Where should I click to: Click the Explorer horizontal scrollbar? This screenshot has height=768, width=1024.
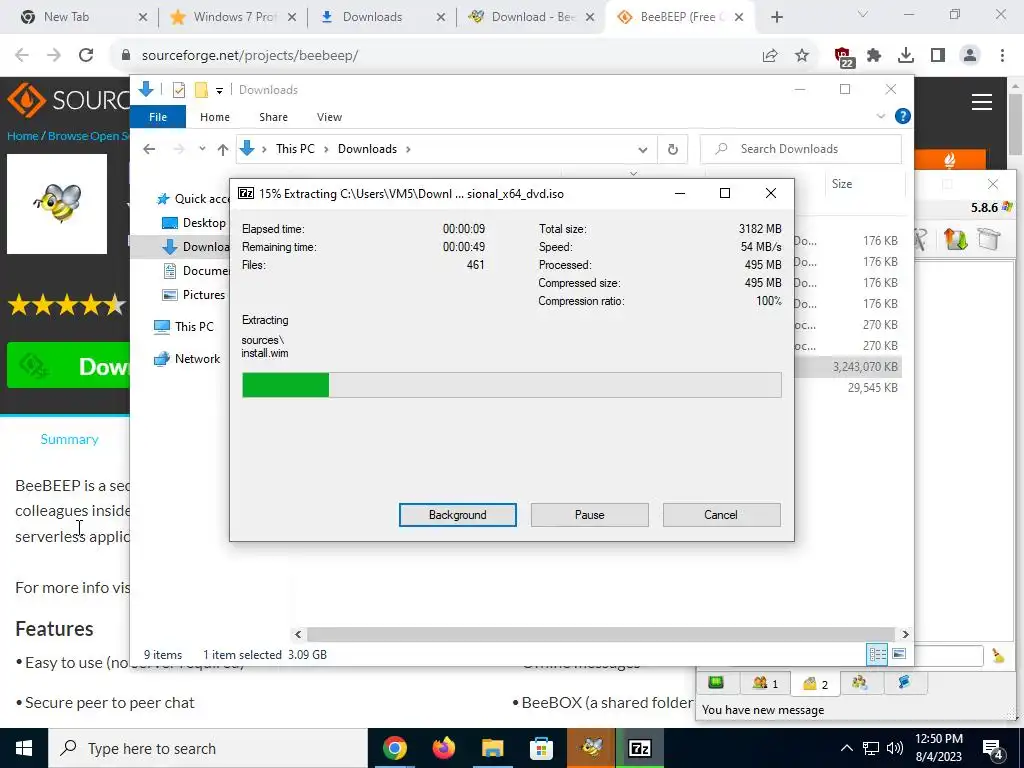(x=600, y=634)
